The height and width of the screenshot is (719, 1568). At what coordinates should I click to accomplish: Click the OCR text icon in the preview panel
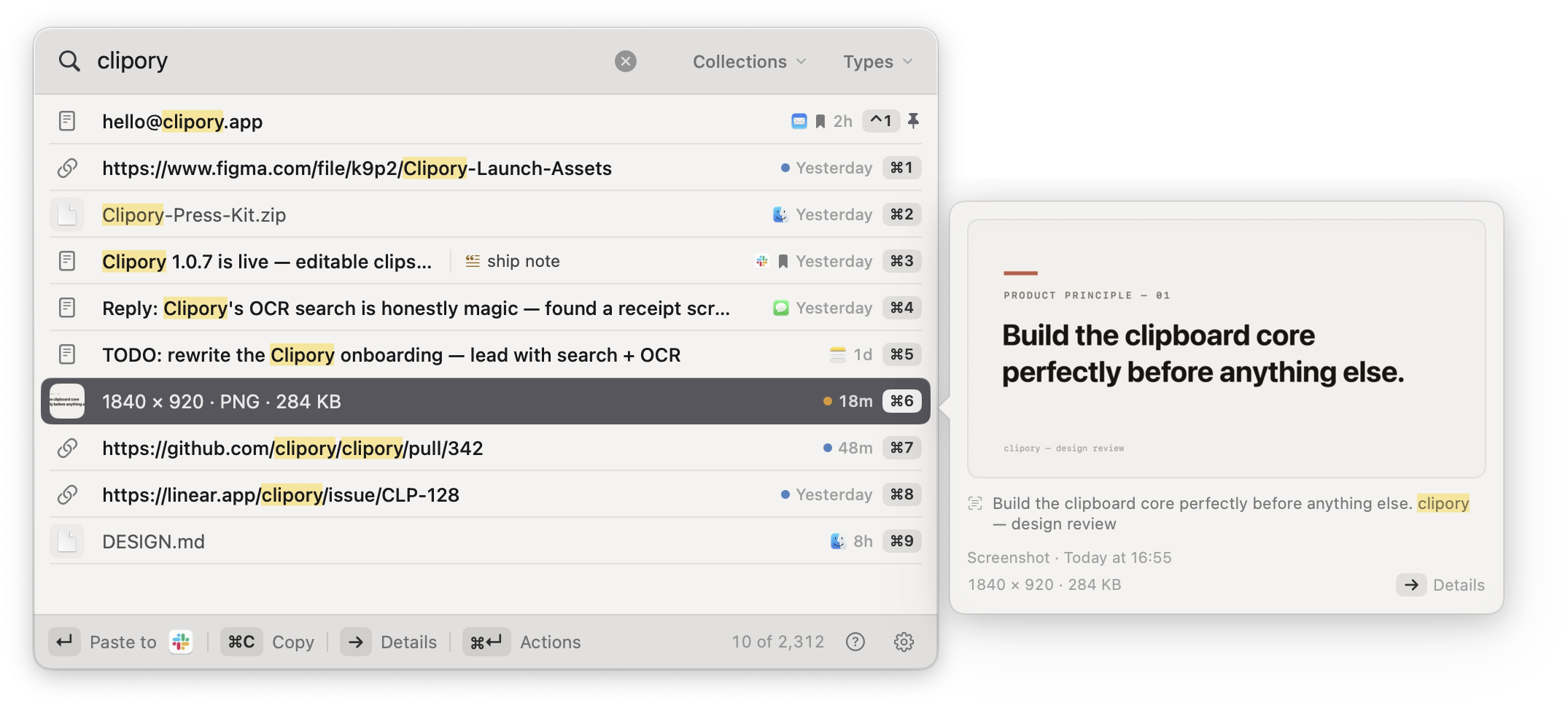[975, 503]
